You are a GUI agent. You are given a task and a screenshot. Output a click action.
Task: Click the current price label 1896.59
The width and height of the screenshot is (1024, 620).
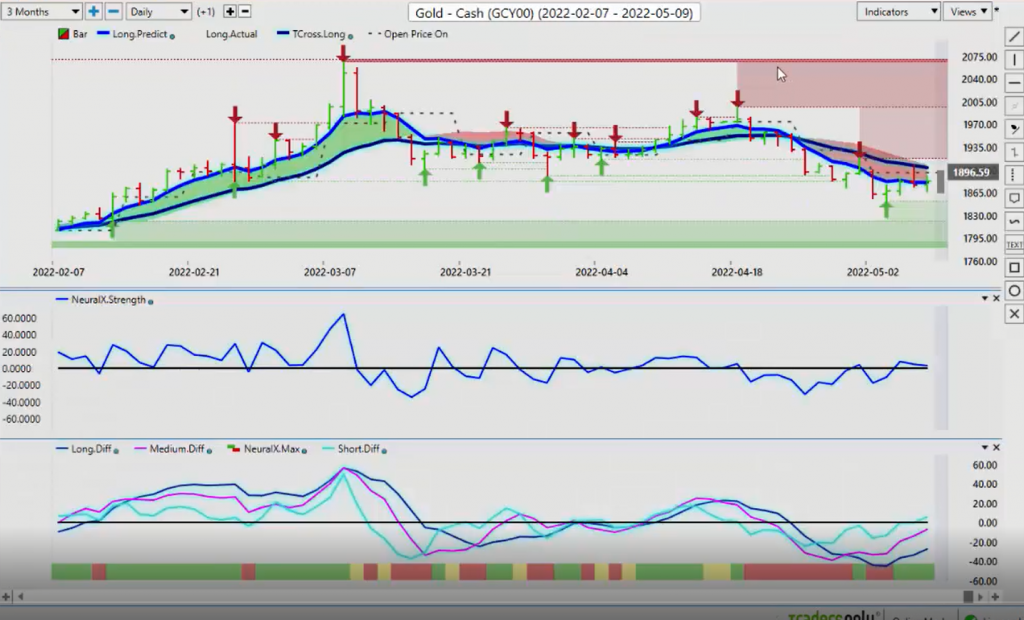pos(971,172)
